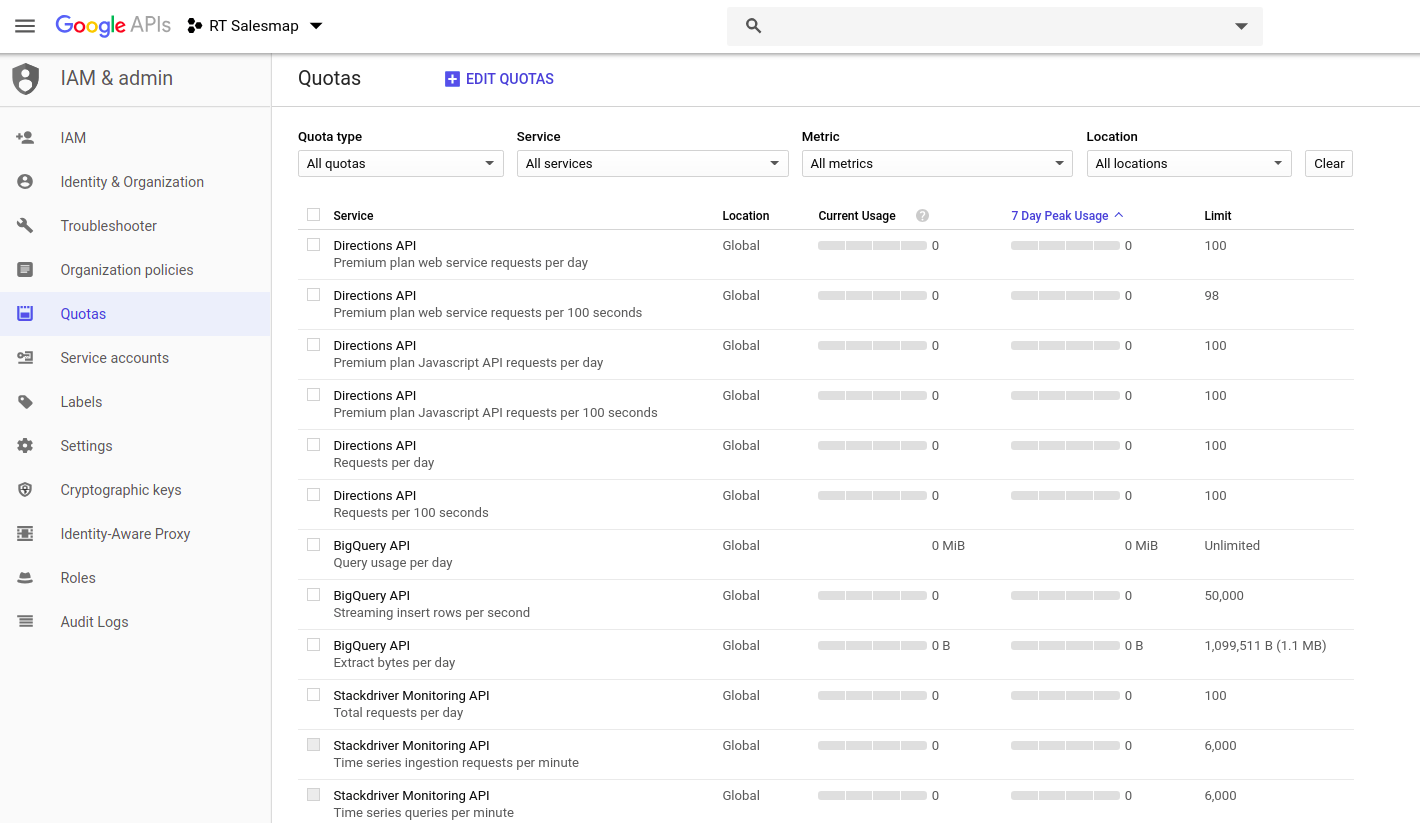The image size is (1420, 823).
Task: Click the Roles hat icon
Action: click(x=25, y=578)
